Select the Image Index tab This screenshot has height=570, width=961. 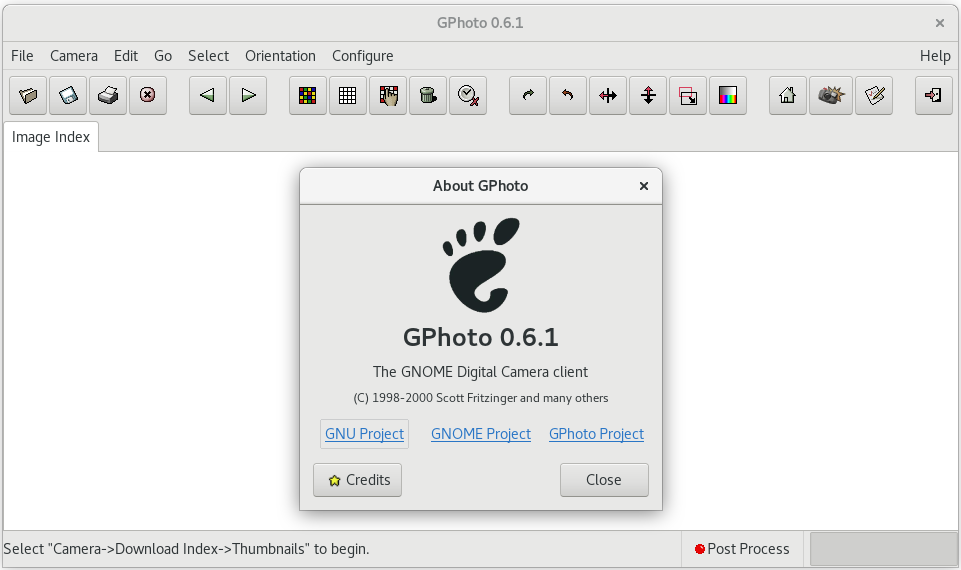[51, 137]
